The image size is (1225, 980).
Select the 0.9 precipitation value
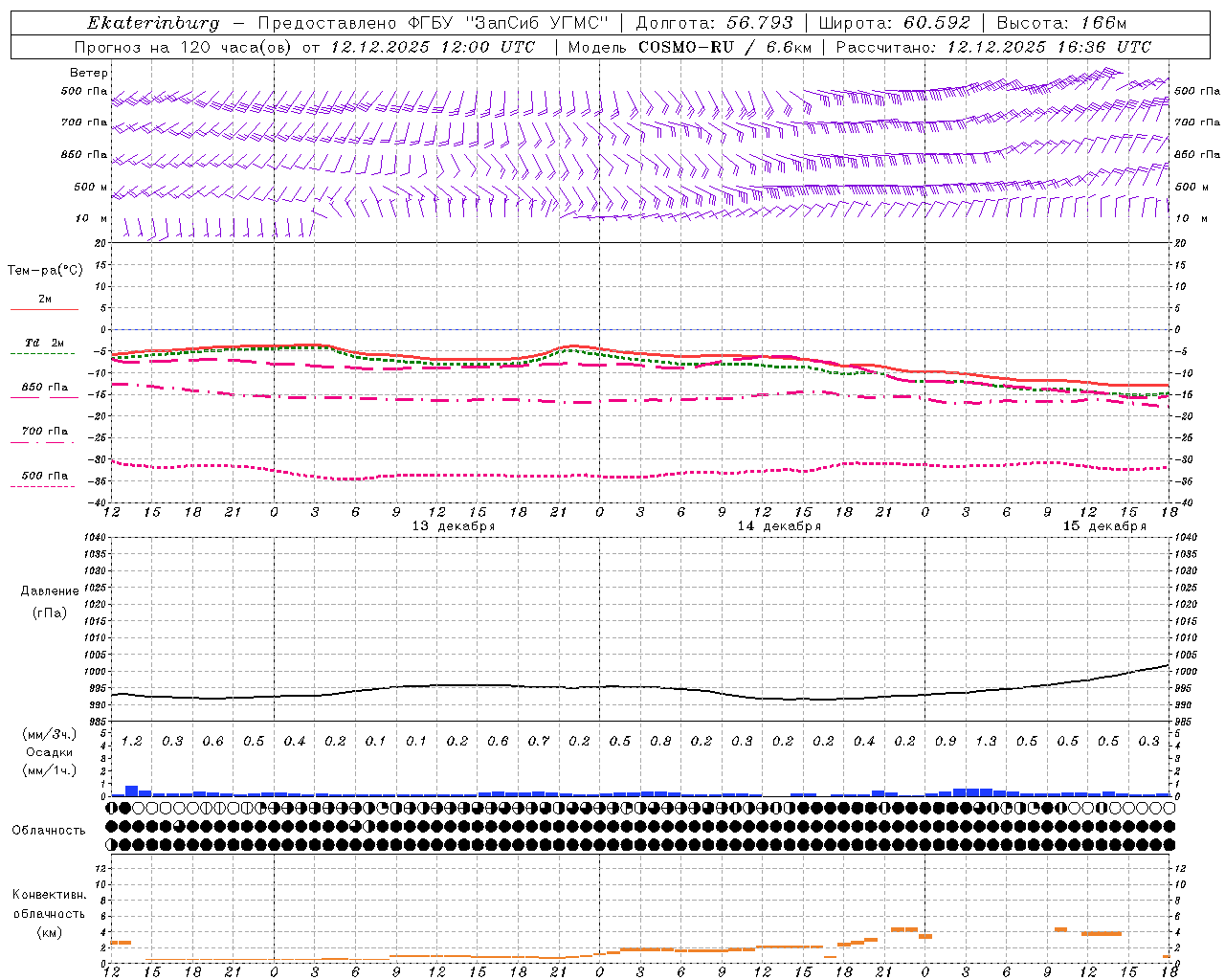coord(946,742)
